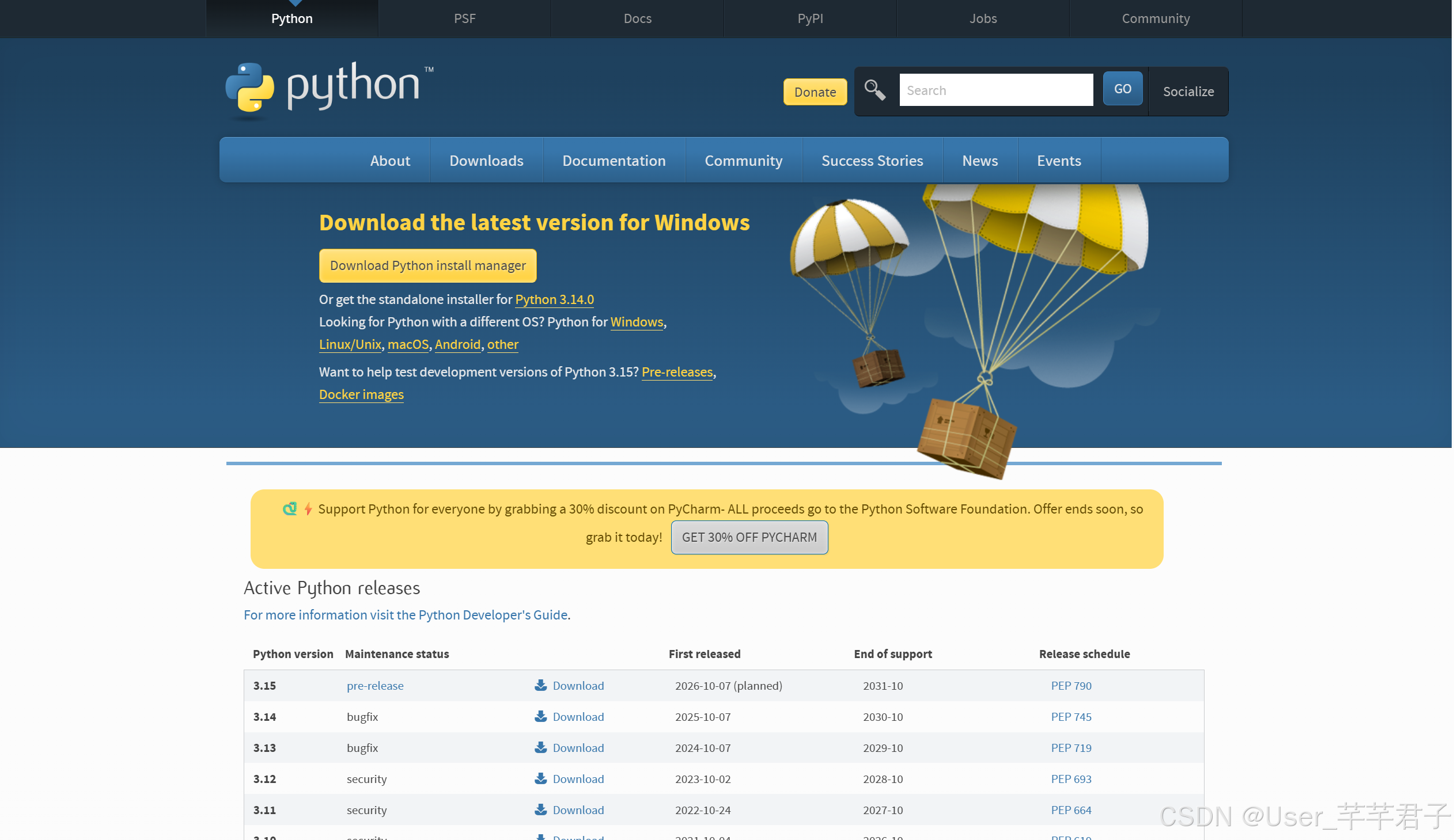Click the download arrow icon for Python 3.12

(x=540, y=779)
